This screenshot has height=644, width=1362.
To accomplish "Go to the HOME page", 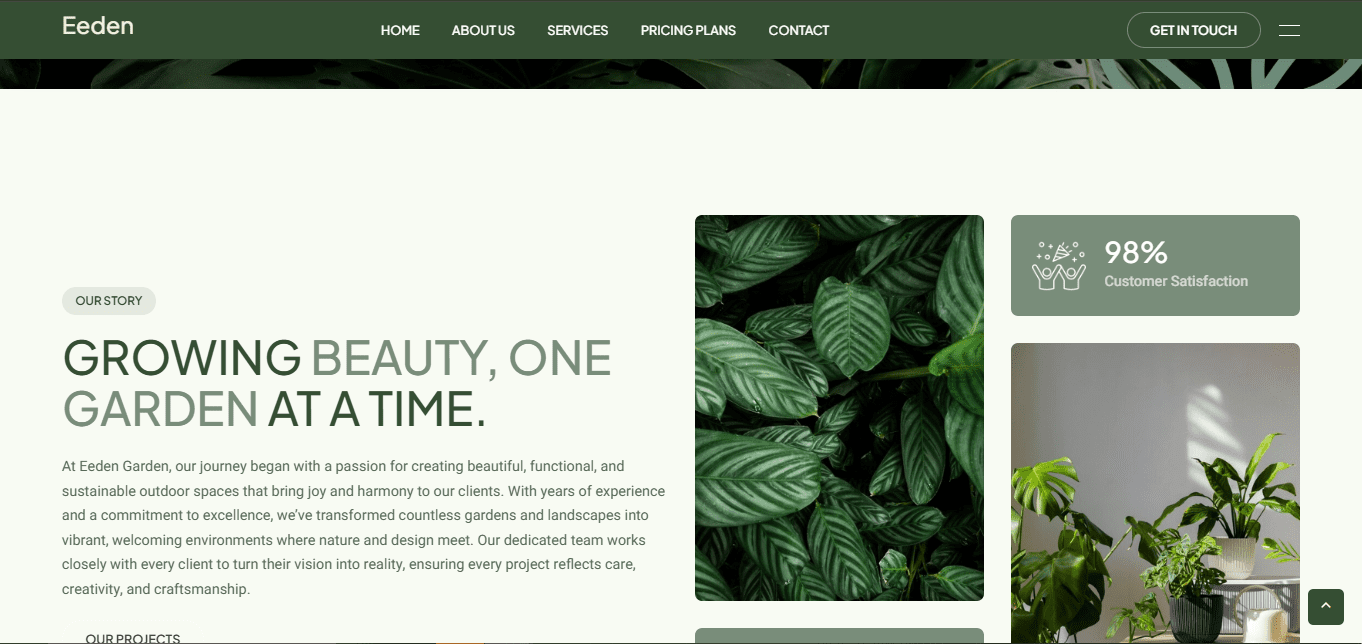I will pyautogui.click(x=400, y=30).
